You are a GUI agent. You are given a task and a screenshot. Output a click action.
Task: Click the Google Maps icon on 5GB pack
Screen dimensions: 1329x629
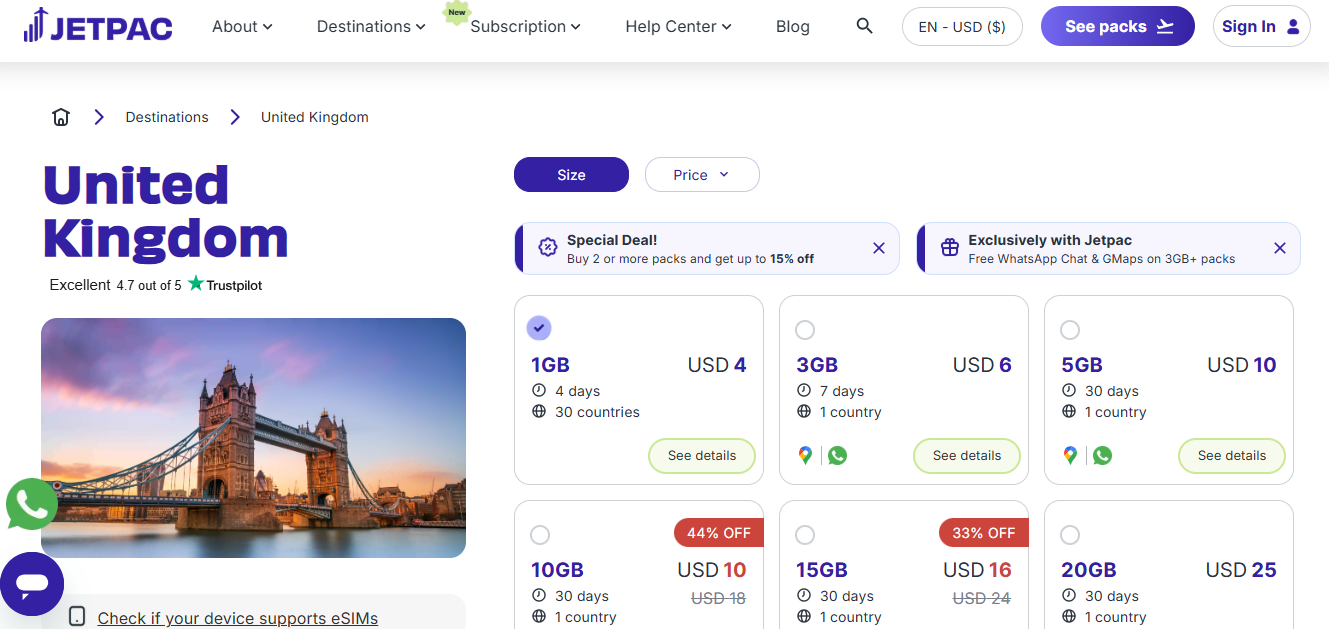[x=1070, y=455]
